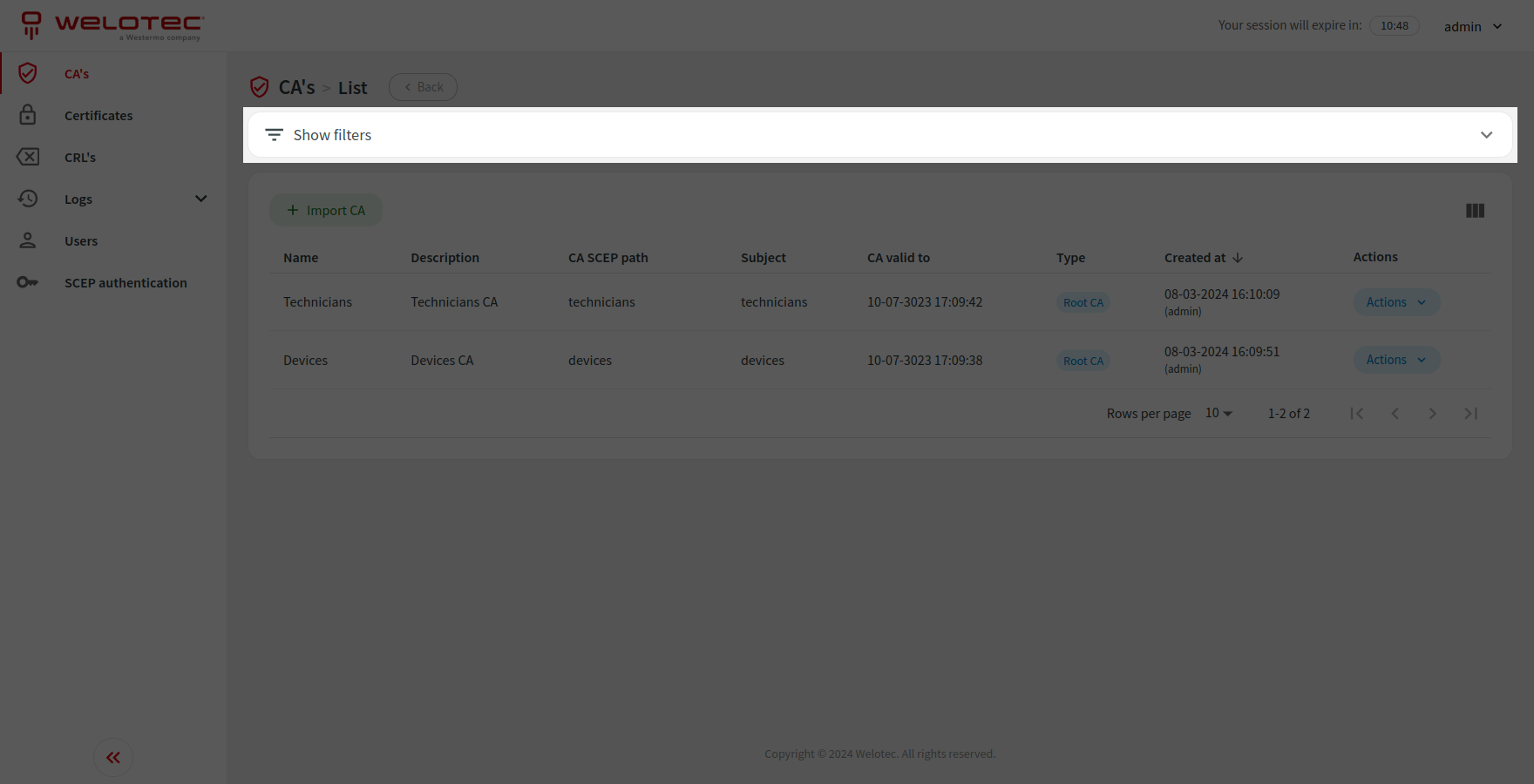Viewport: 1534px width, 784px height.
Task: Click the Import CA button
Action: (x=326, y=210)
